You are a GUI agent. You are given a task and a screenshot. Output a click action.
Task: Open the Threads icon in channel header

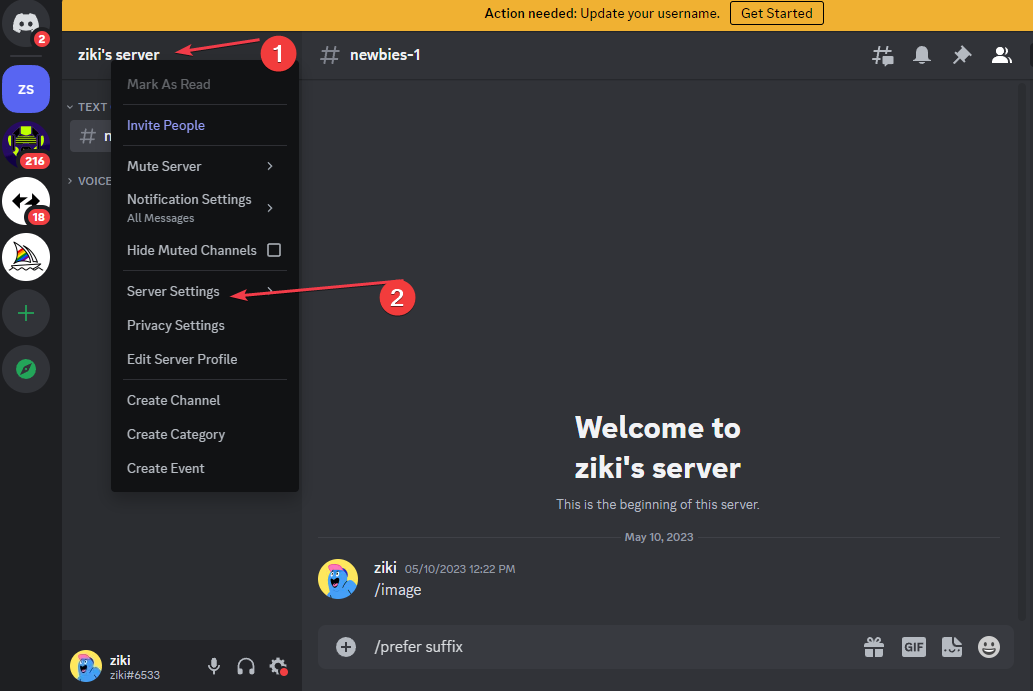click(882, 55)
